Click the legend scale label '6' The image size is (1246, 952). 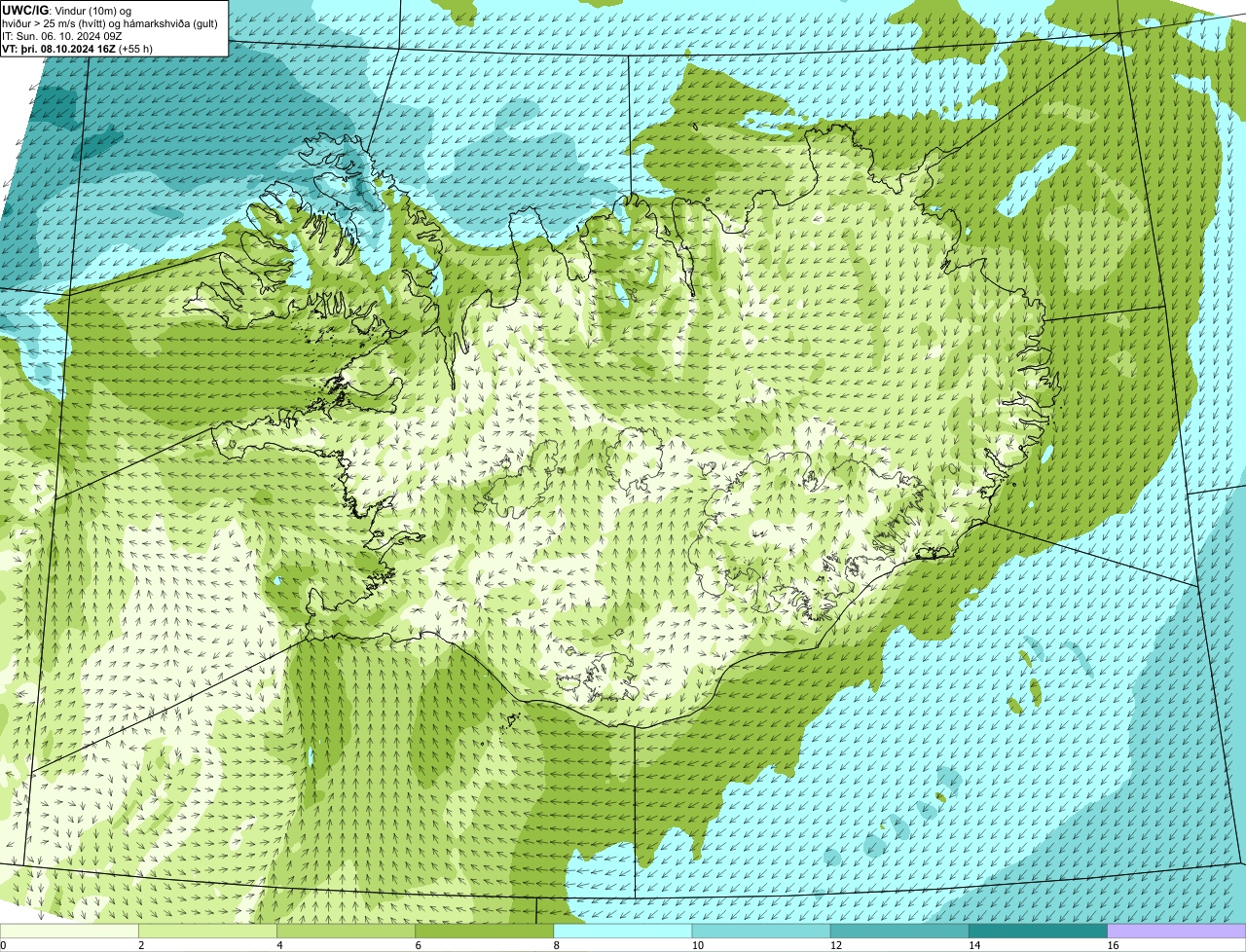(418, 945)
